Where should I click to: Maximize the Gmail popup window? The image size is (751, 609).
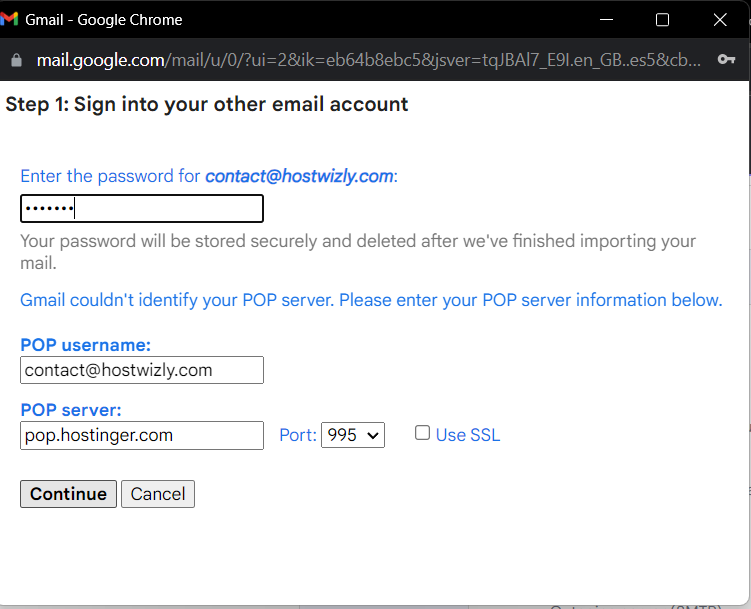point(662,19)
